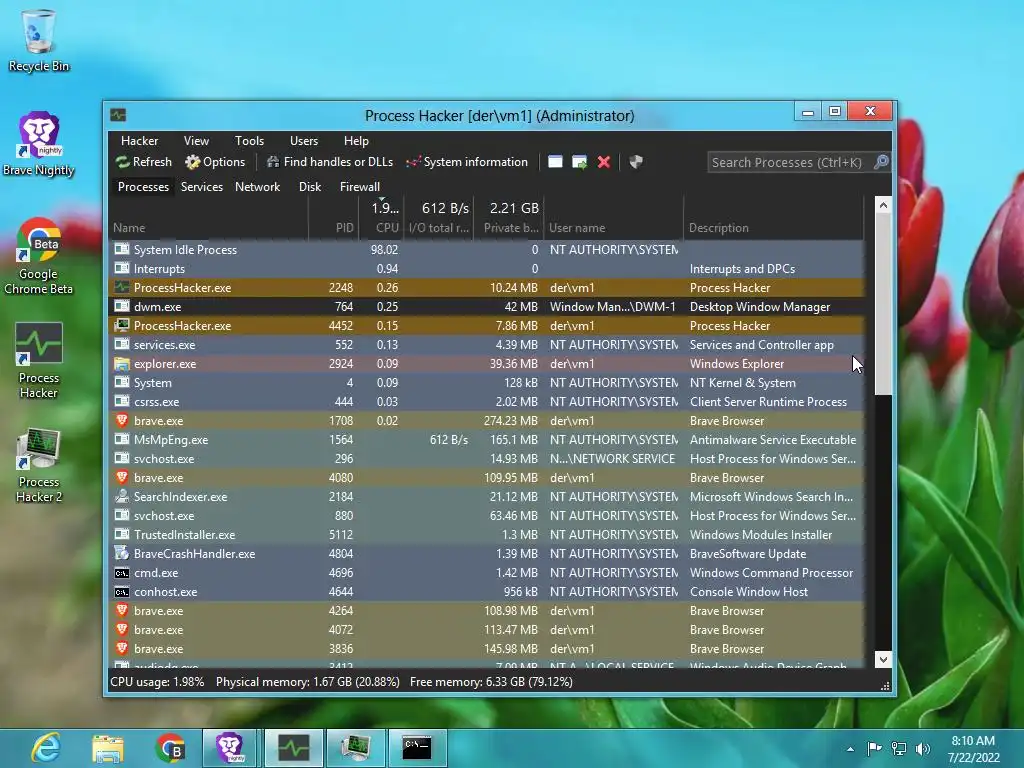The image size is (1024, 768).
Task: Click the Refresh toolbar icon
Action: [122, 162]
